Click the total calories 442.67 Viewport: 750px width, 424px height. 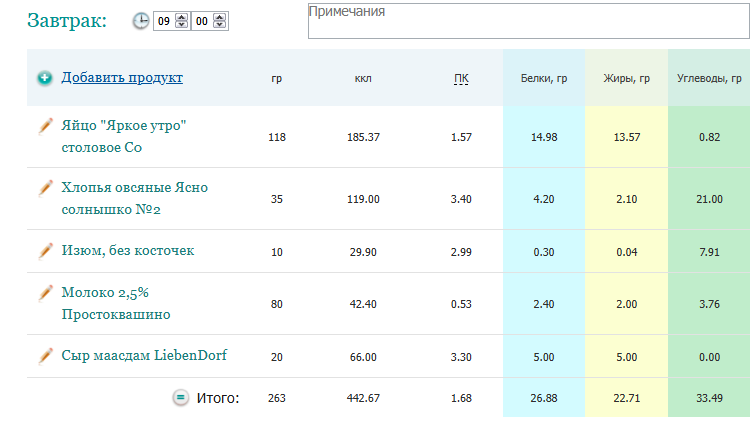coord(364,398)
